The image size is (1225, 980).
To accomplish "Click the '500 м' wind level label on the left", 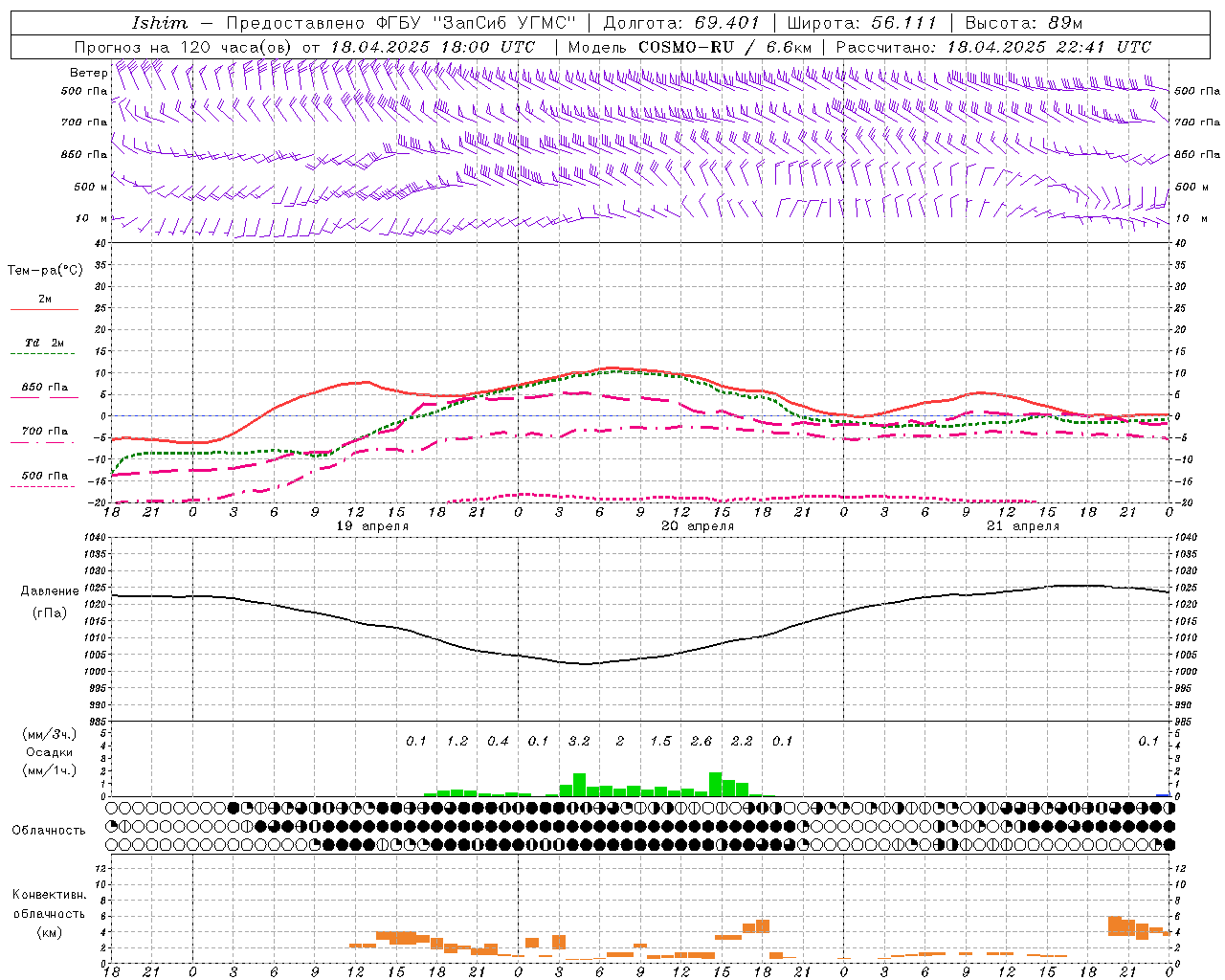I will pyautogui.click(x=91, y=187).
